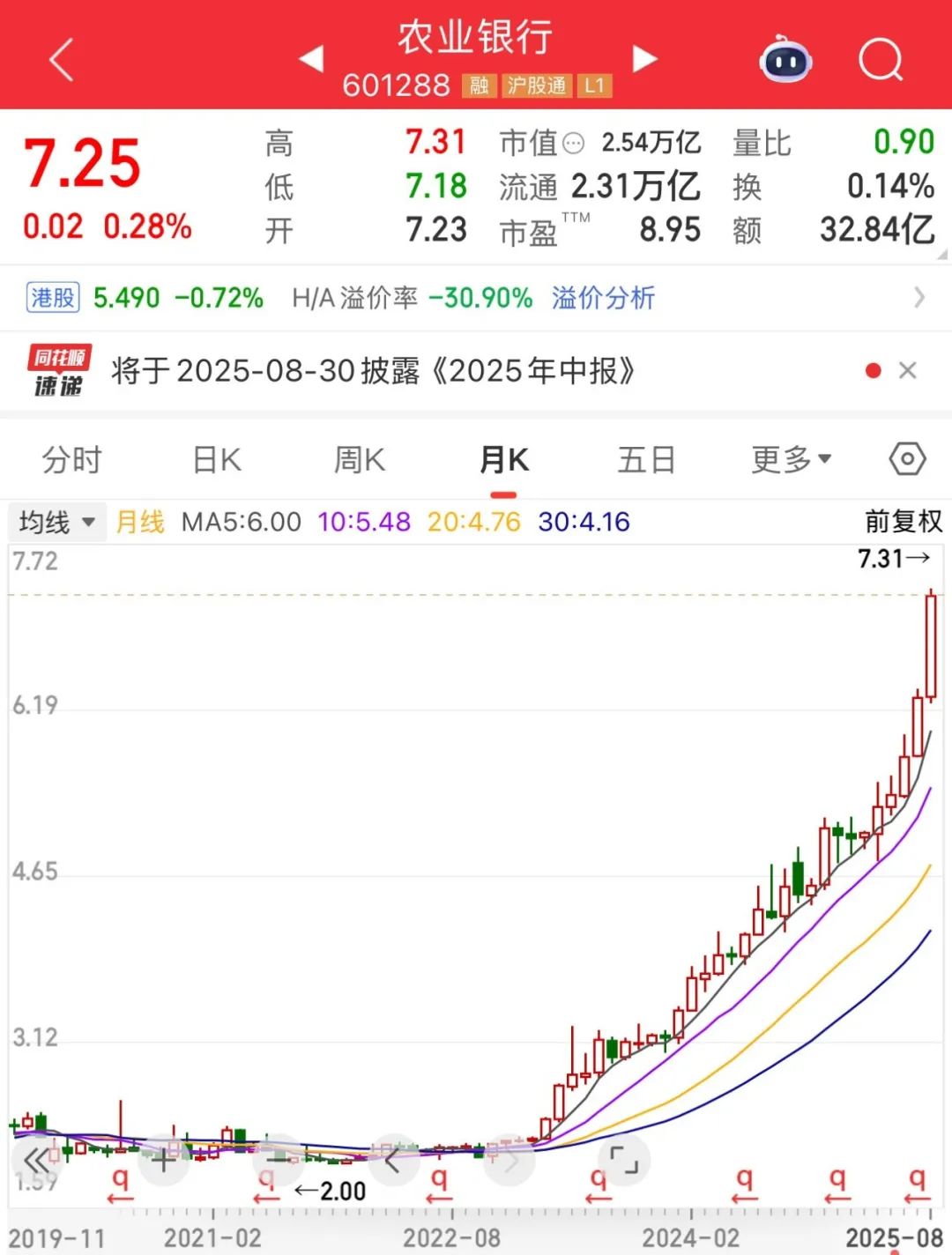Open the 更多 periods dropdown

tap(792, 459)
